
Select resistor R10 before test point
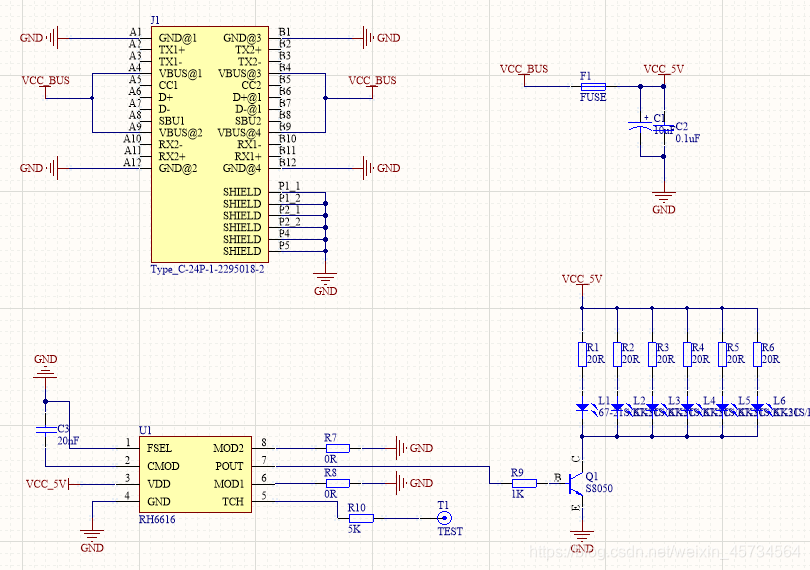coord(361,518)
